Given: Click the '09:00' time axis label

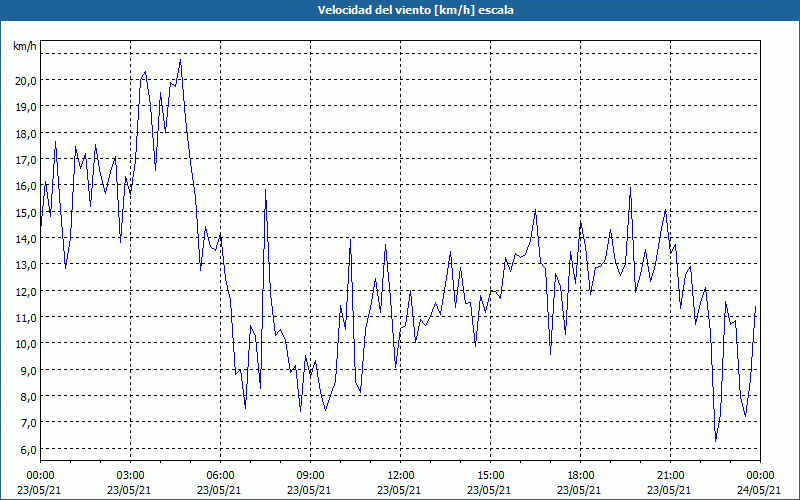Looking at the screenshot, I should pyautogui.click(x=310, y=476).
